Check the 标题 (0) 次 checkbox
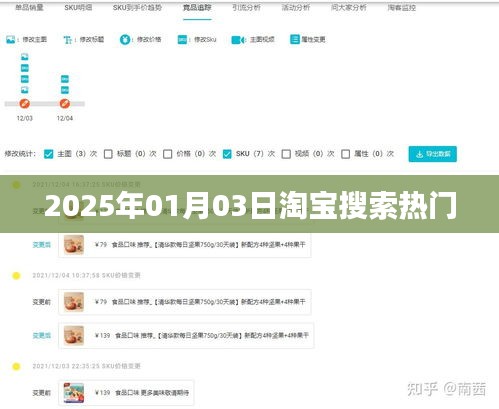 click(x=108, y=154)
